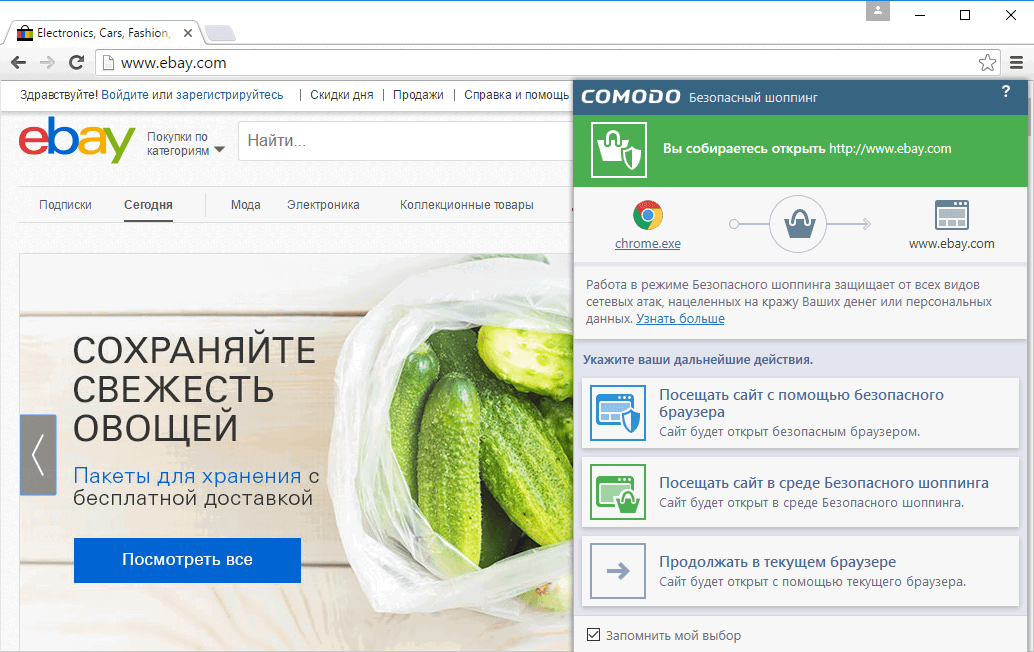Bookmark this page with the star icon

pyautogui.click(x=987, y=63)
